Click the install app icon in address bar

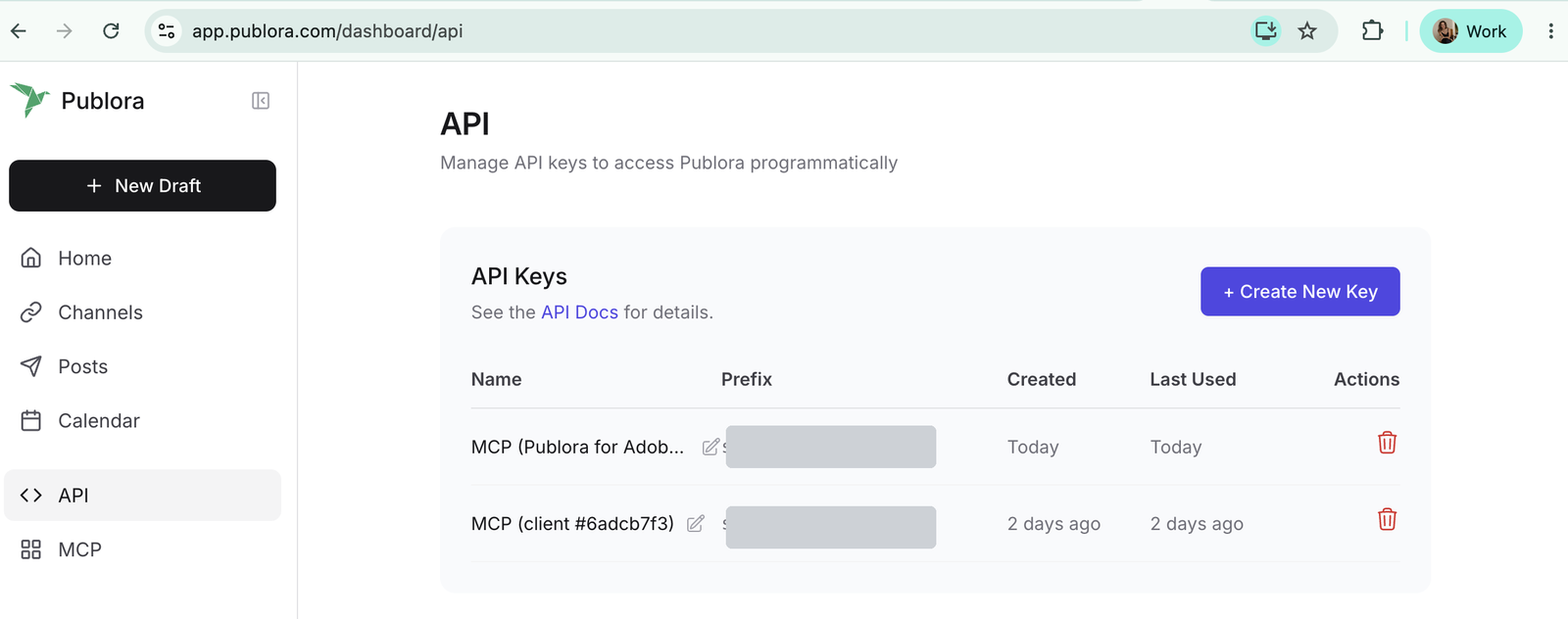click(x=1266, y=31)
